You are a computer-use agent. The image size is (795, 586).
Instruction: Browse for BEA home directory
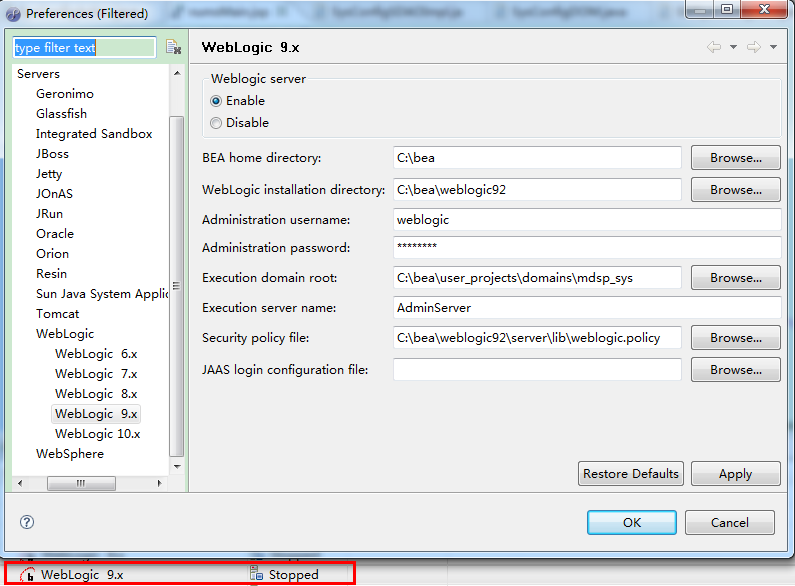point(736,158)
